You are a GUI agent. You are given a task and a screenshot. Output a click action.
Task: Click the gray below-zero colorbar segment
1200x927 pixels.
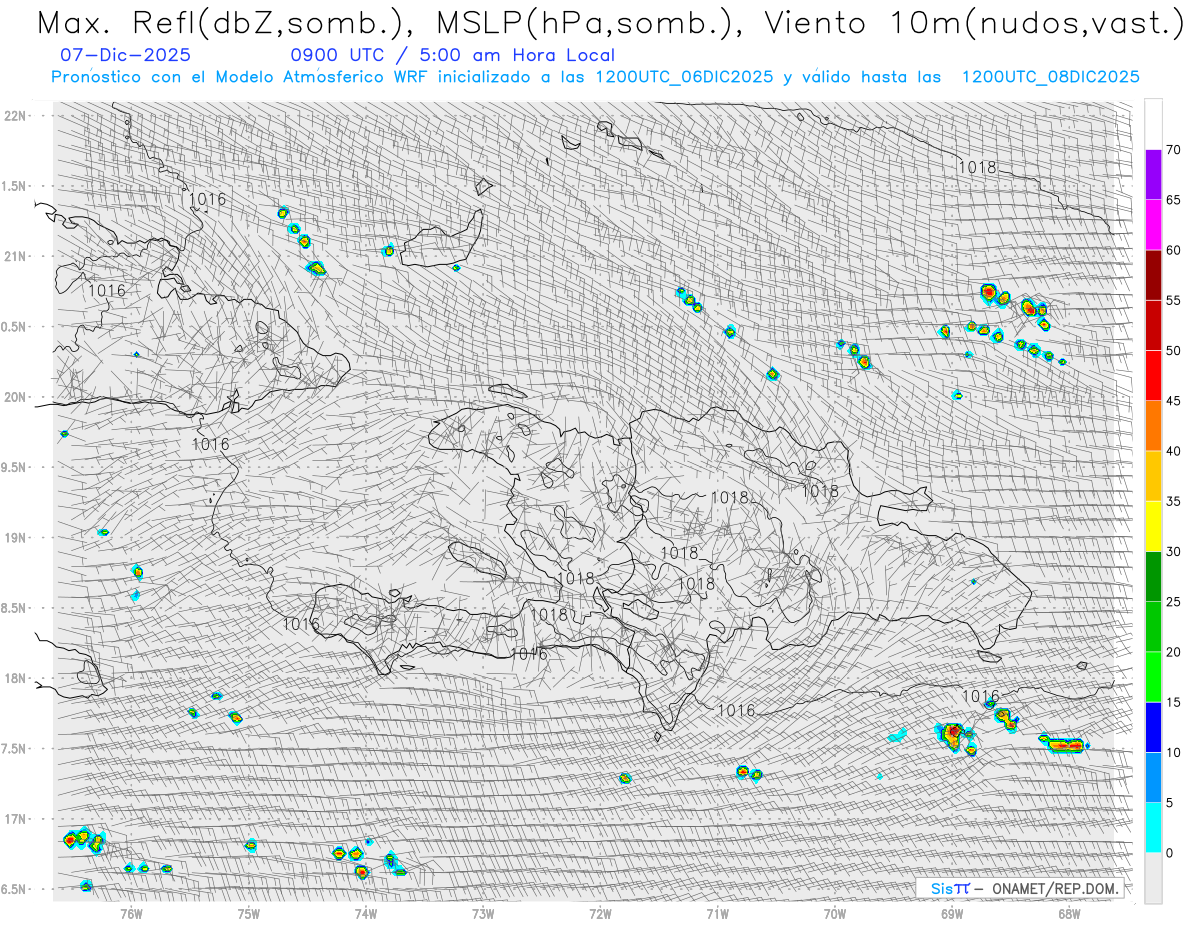(x=1153, y=878)
